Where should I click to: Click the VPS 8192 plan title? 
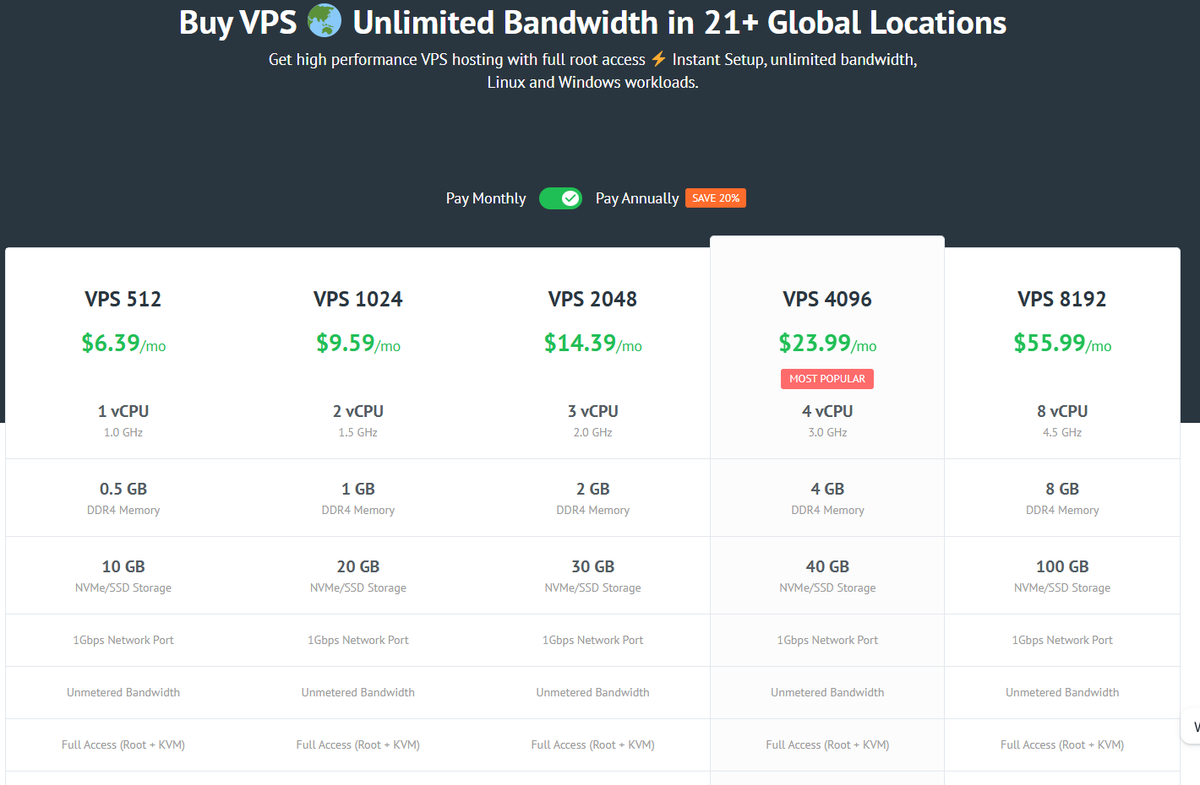pos(1062,299)
